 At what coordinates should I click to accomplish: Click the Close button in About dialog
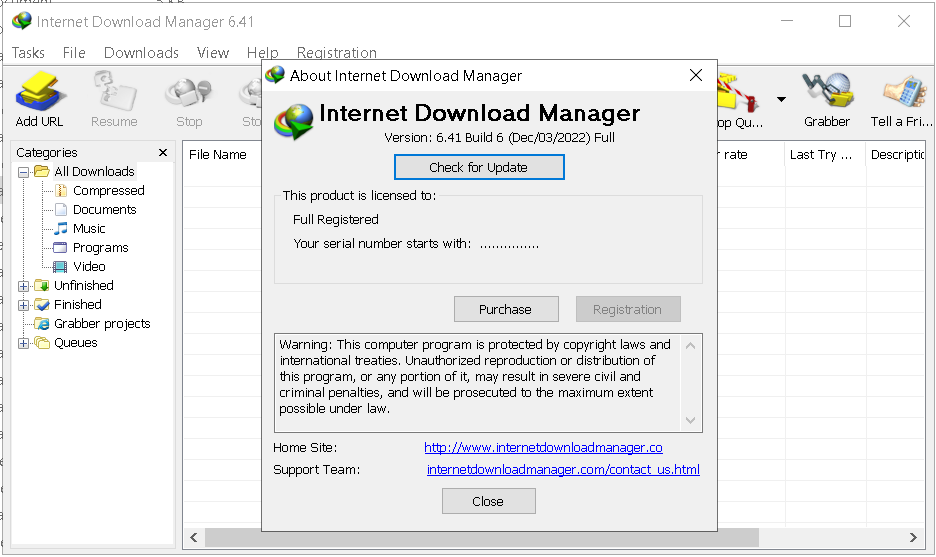click(488, 501)
